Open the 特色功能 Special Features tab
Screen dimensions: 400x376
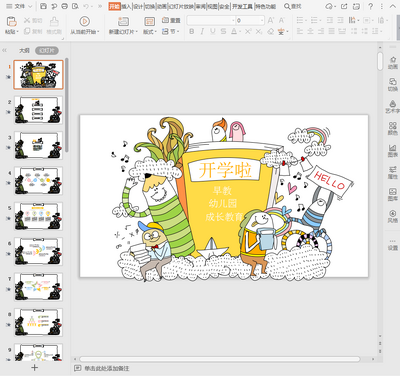pos(265,6)
